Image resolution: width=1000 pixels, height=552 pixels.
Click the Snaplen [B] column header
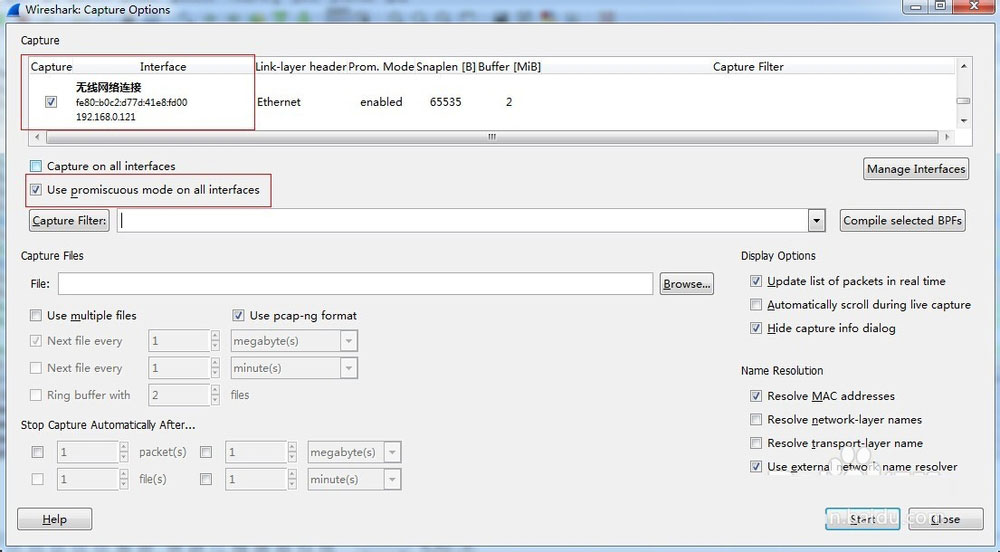point(446,67)
